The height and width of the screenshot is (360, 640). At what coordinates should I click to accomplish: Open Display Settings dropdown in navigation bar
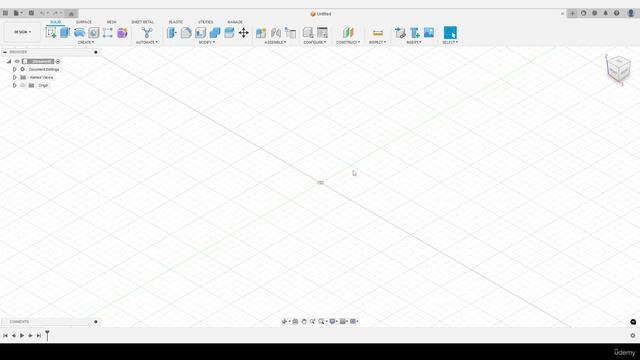[333, 322]
